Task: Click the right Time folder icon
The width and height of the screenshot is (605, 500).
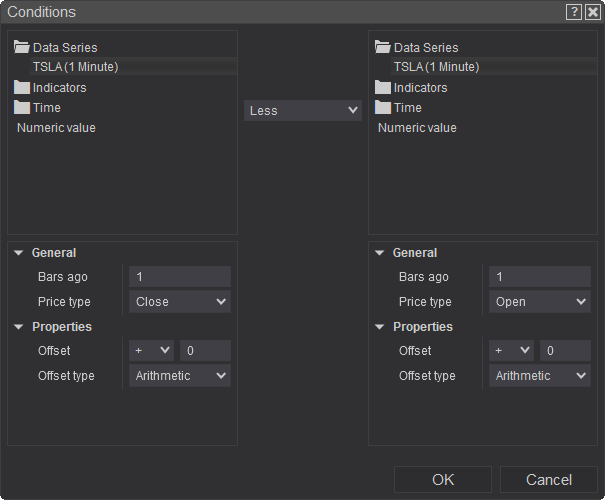Action: click(382, 107)
